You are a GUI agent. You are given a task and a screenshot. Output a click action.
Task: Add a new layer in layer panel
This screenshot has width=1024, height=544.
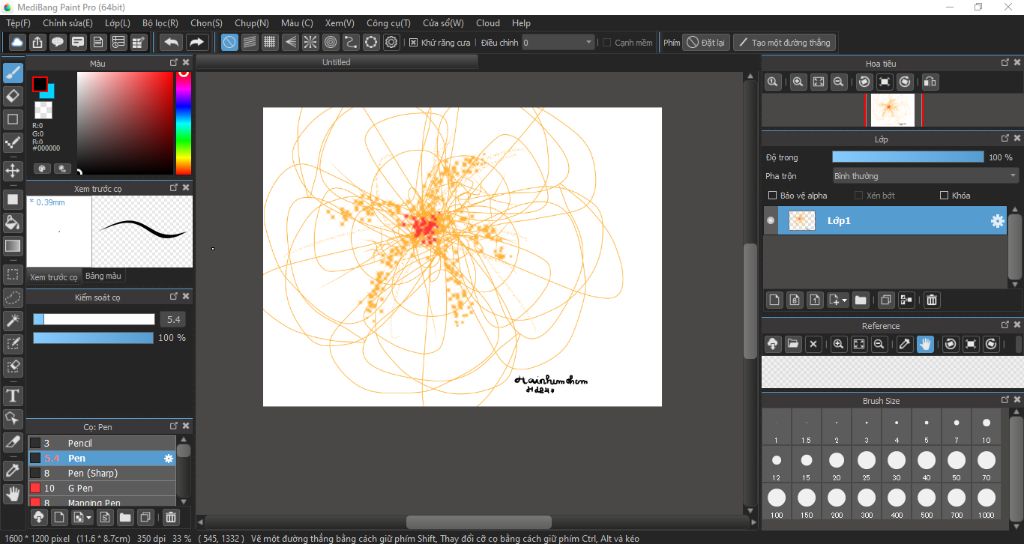click(x=775, y=300)
